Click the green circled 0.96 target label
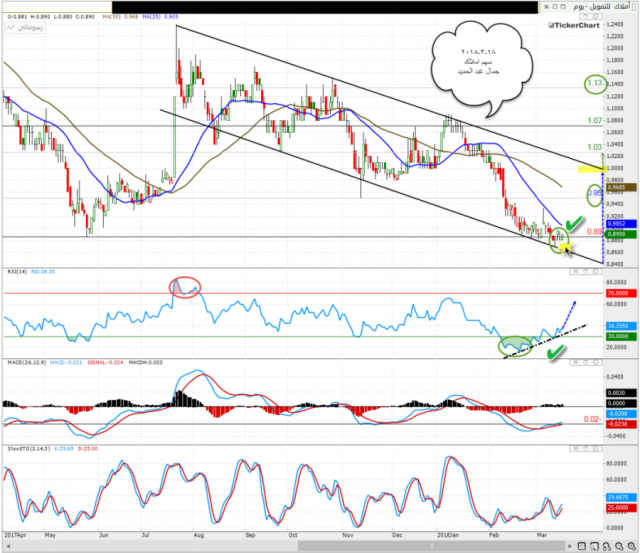 click(x=593, y=191)
